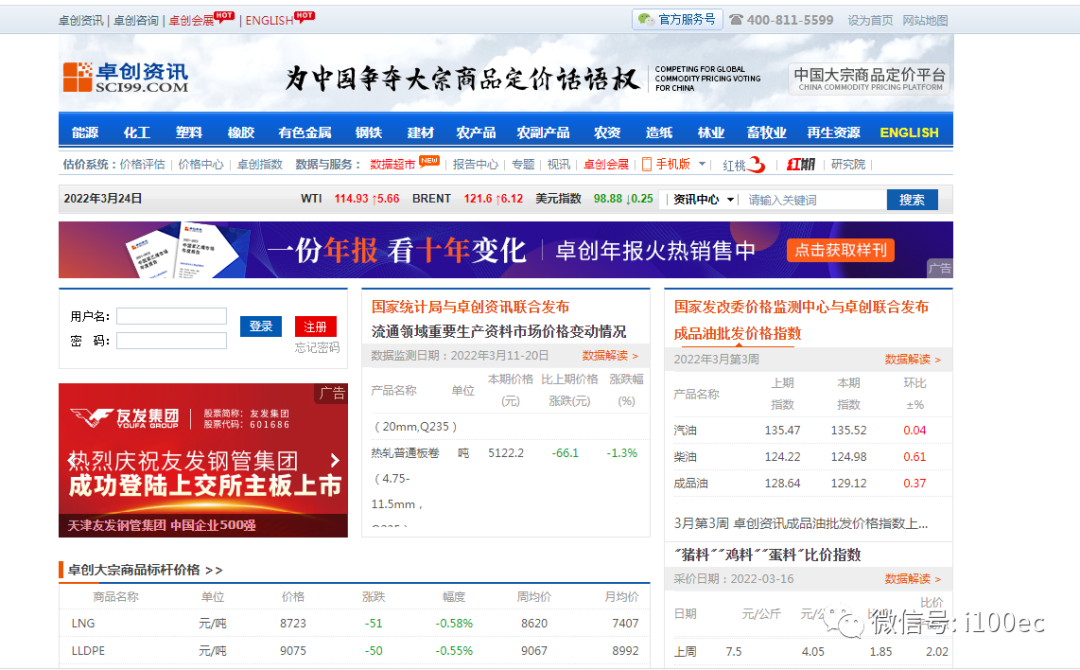Click the 搜索 search button
Viewport: 1080px width, 670px height.
pyautogui.click(x=912, y=200)
